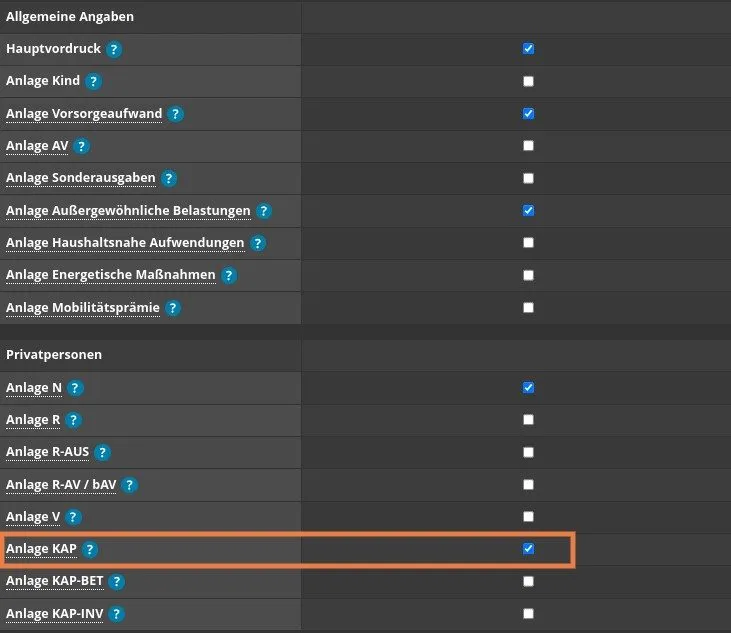Uncheck the Hauptvordruck checkbox

tap(529, 49)
